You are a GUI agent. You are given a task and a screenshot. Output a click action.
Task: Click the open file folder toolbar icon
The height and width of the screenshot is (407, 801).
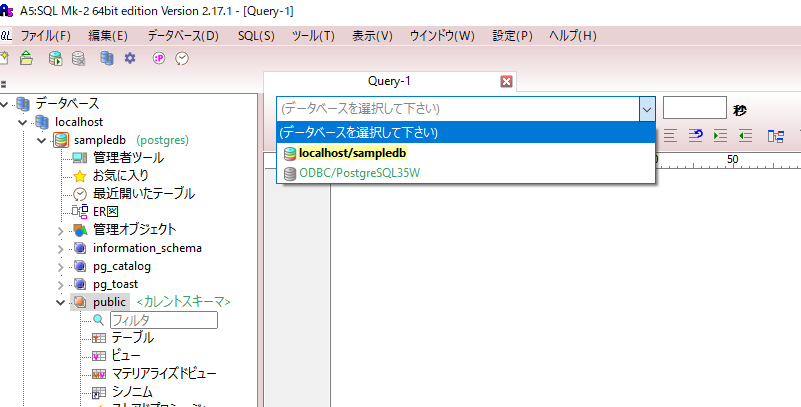tap(27, 58)
